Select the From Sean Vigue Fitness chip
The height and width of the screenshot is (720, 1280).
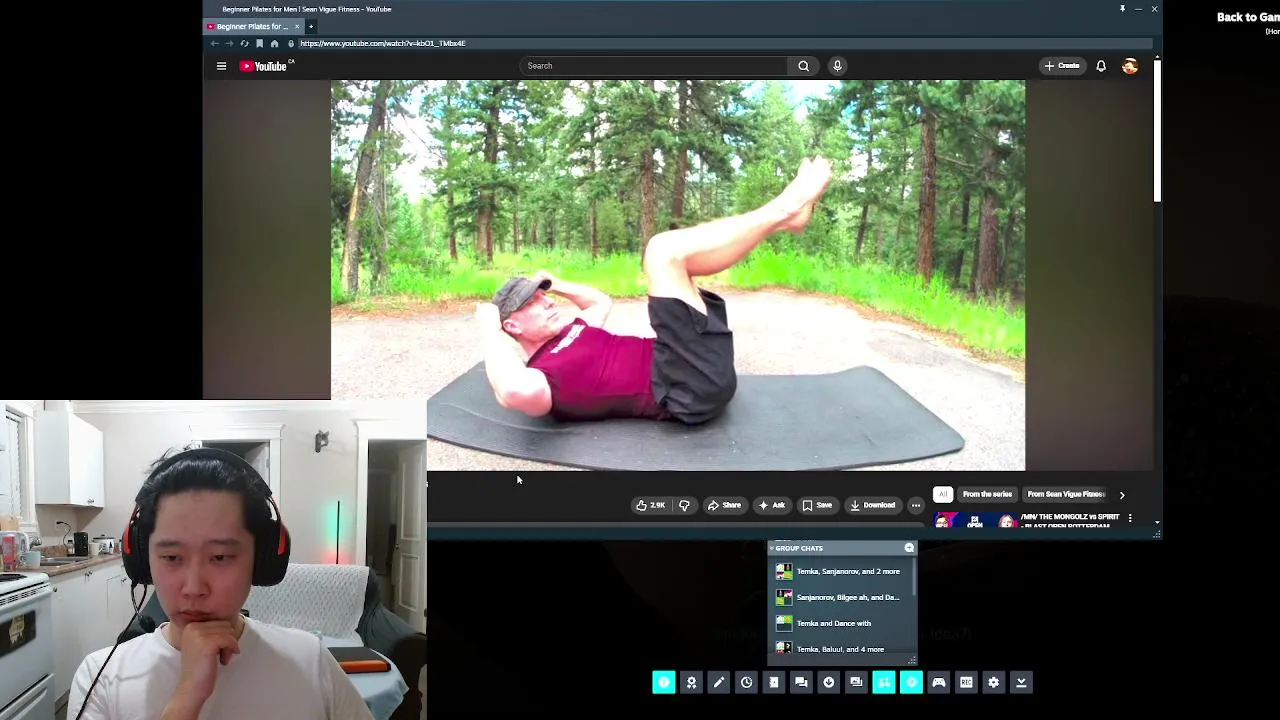point(1065,494)
